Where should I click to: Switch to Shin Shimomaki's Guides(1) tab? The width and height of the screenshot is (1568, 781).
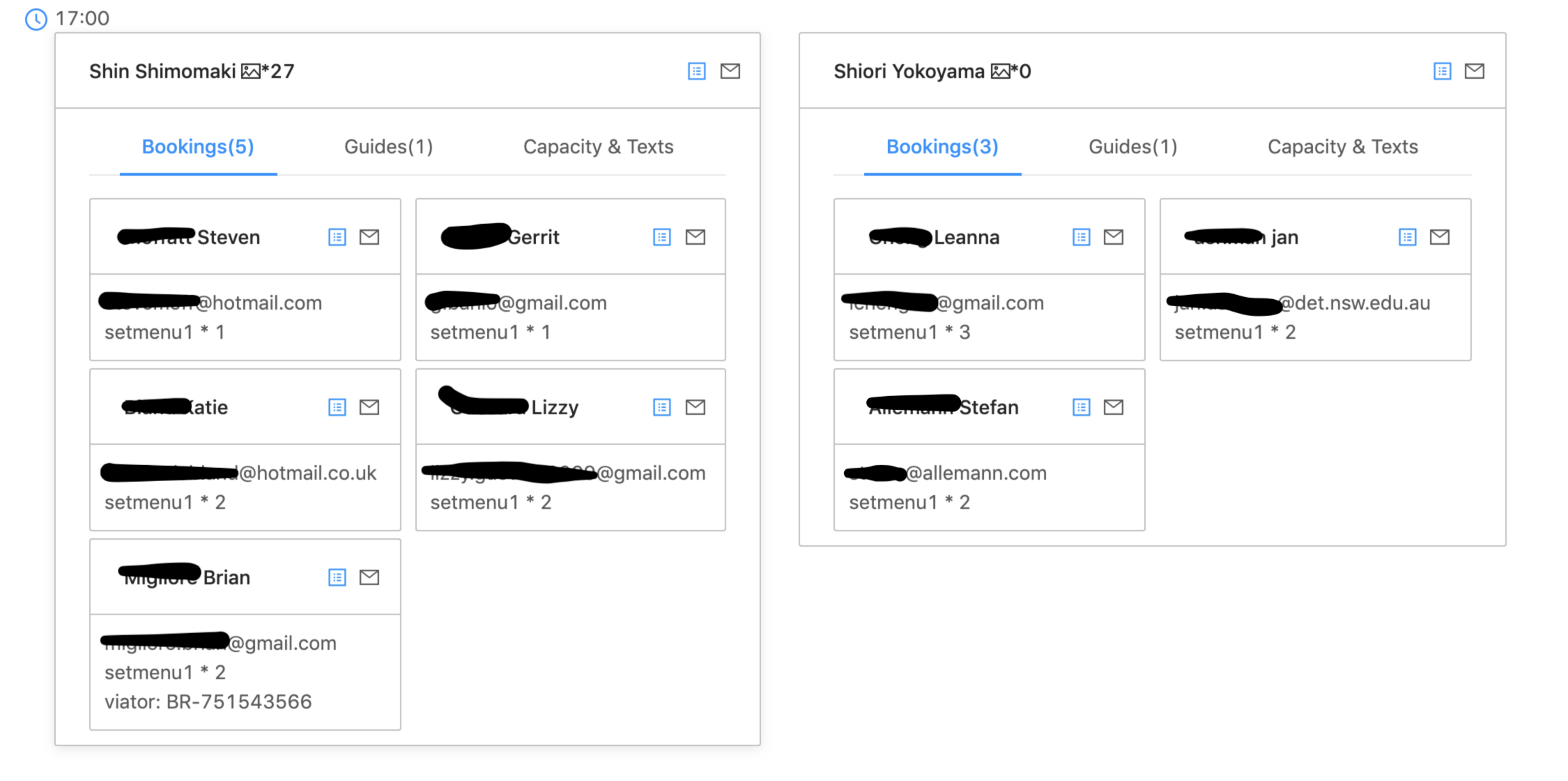point(388,147)
